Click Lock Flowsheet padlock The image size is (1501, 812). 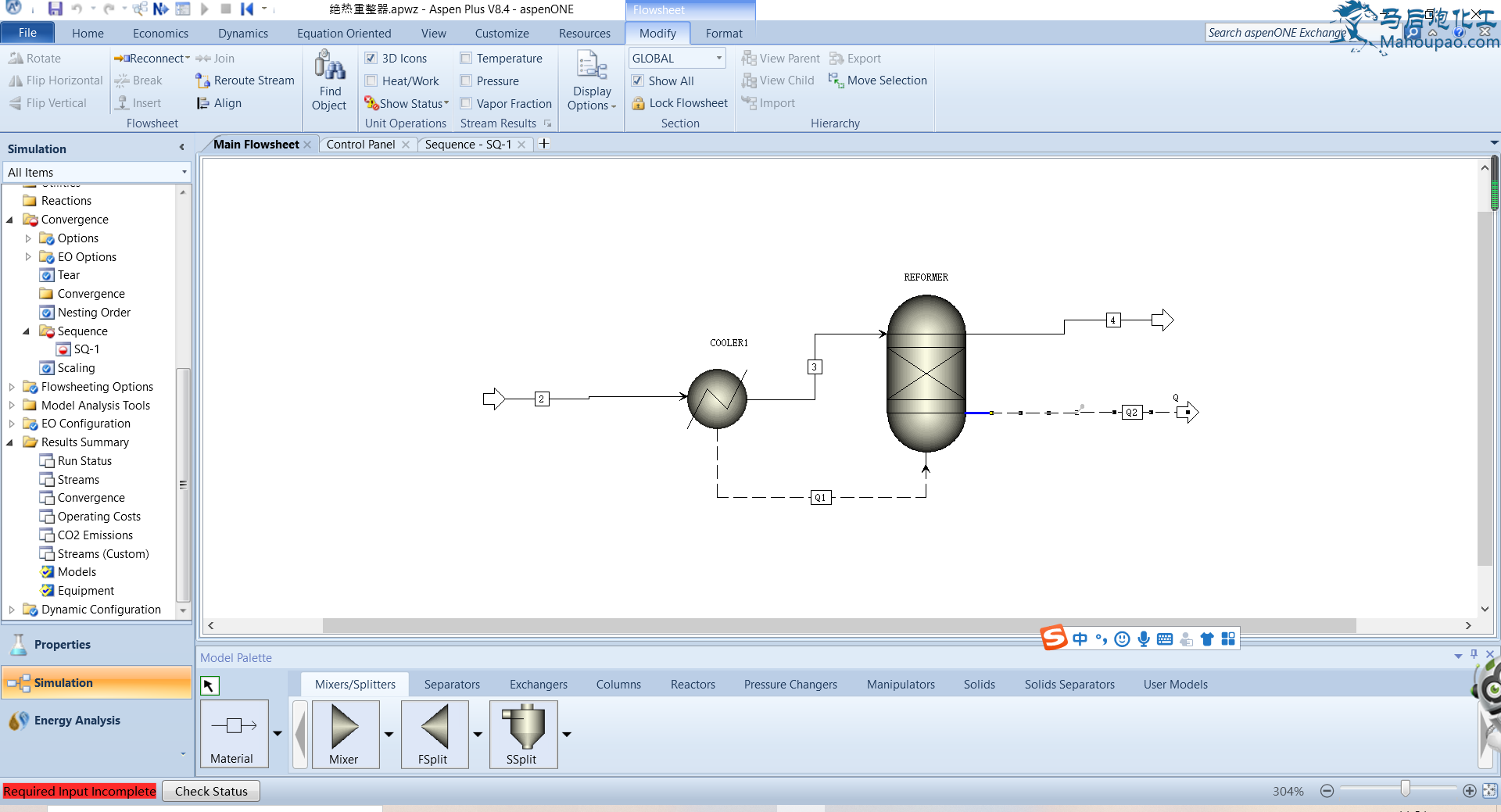pos(679,103)
